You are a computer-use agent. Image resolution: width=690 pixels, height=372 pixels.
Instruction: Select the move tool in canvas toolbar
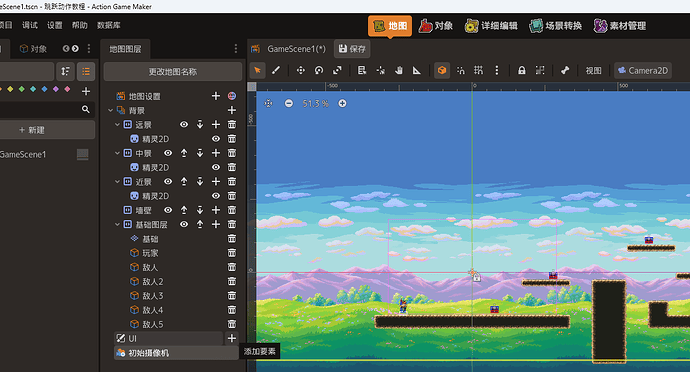(x=301, y=70)
